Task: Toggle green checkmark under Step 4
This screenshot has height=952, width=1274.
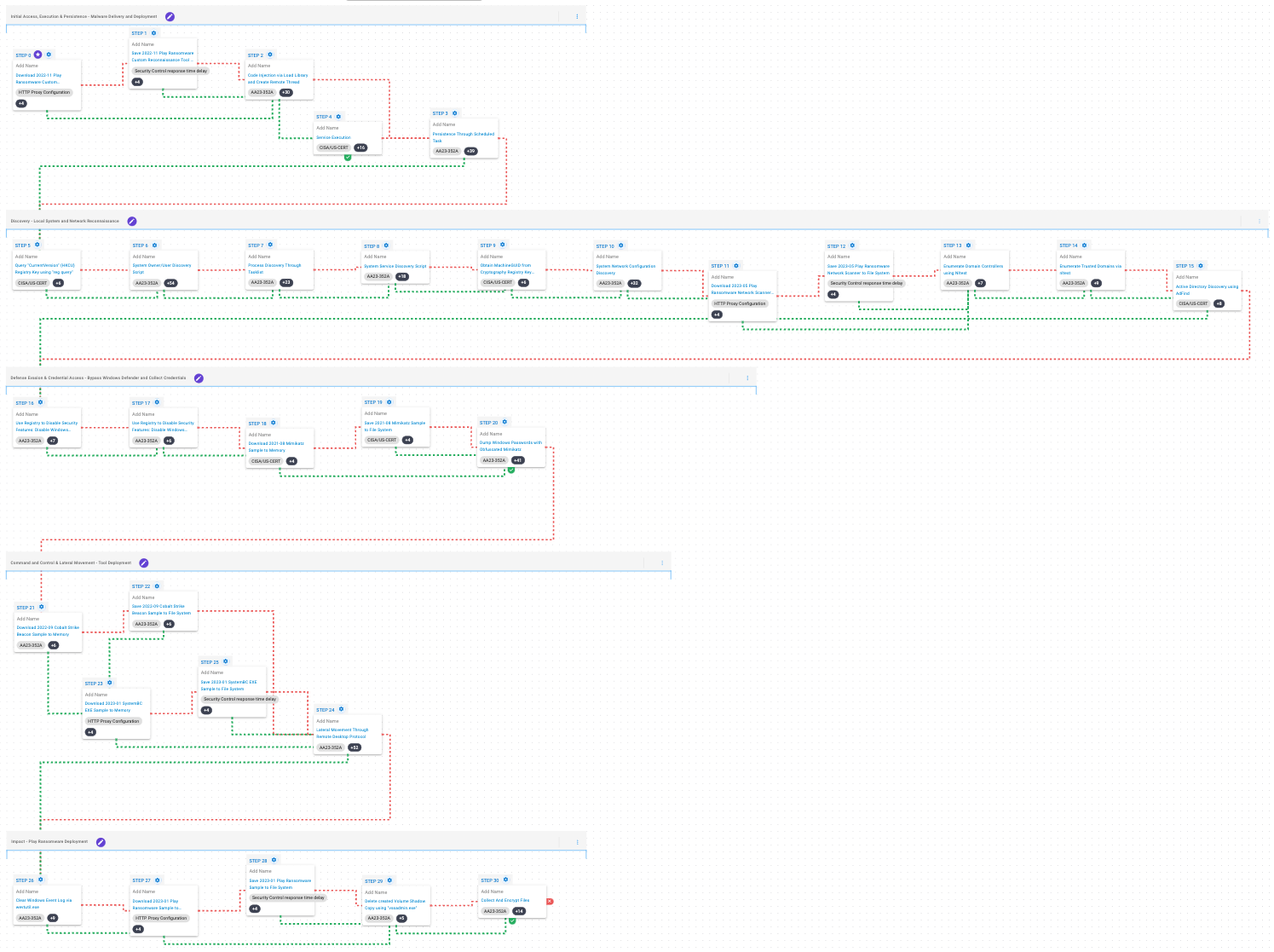Action: pos(348,158)
